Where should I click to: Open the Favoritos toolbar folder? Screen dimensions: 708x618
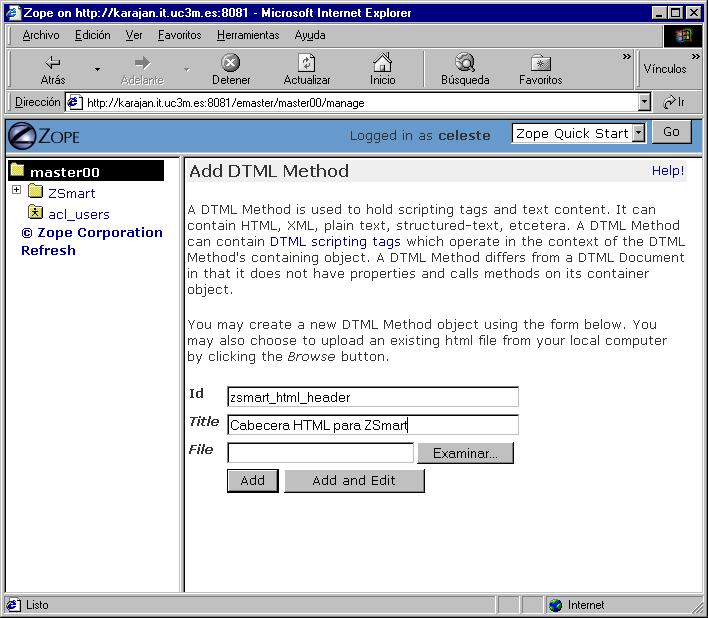[x=540, y=69]
